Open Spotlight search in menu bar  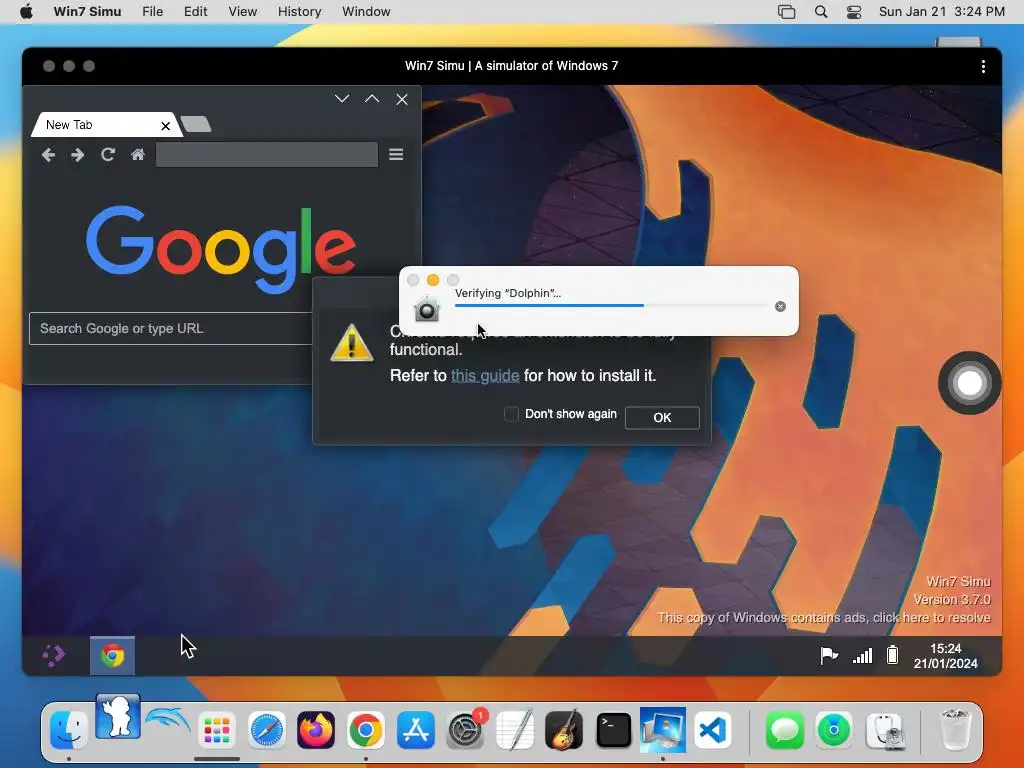click(821, 12)
